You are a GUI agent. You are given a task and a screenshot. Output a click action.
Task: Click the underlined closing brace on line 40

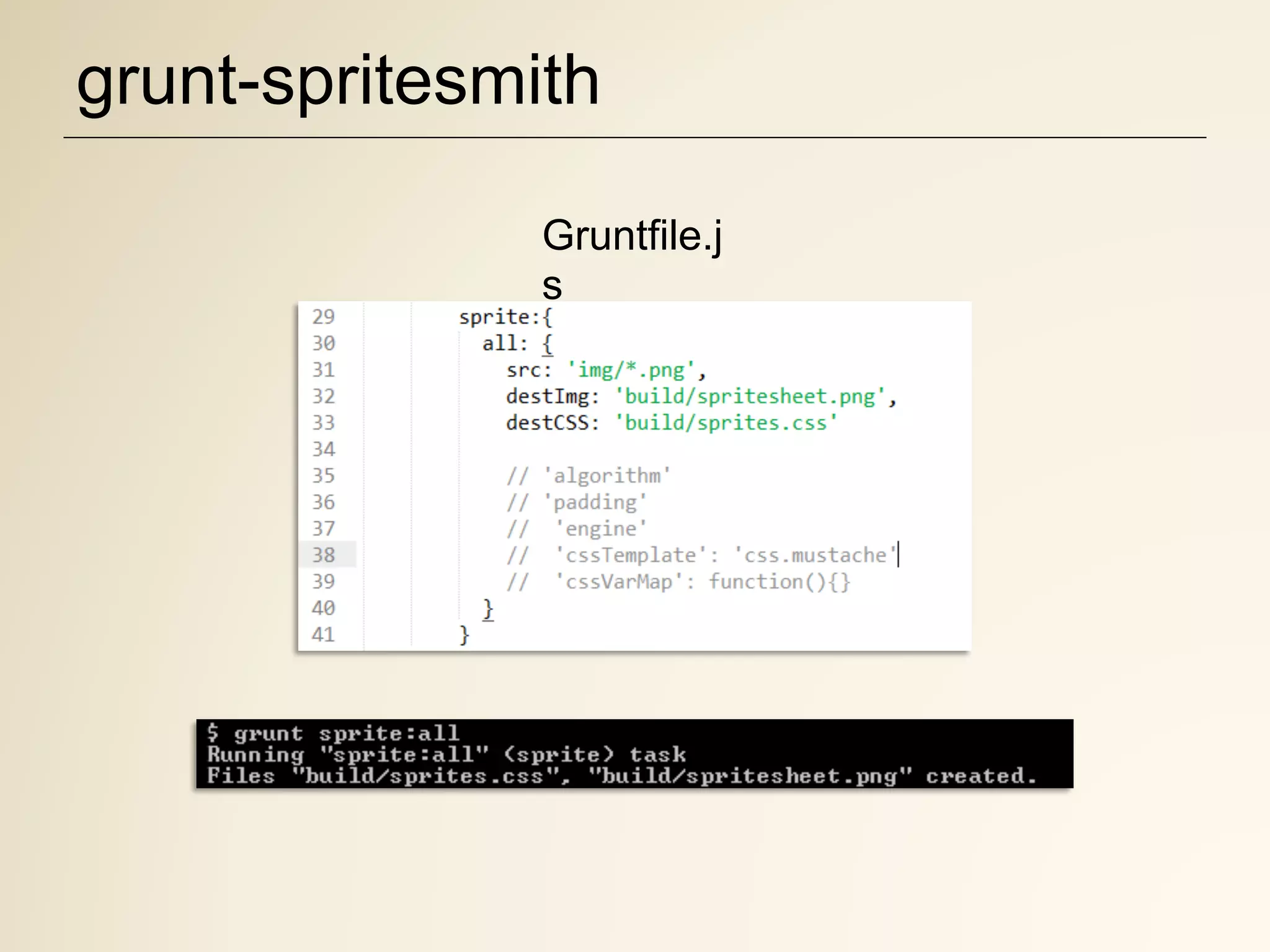[488, 609]
